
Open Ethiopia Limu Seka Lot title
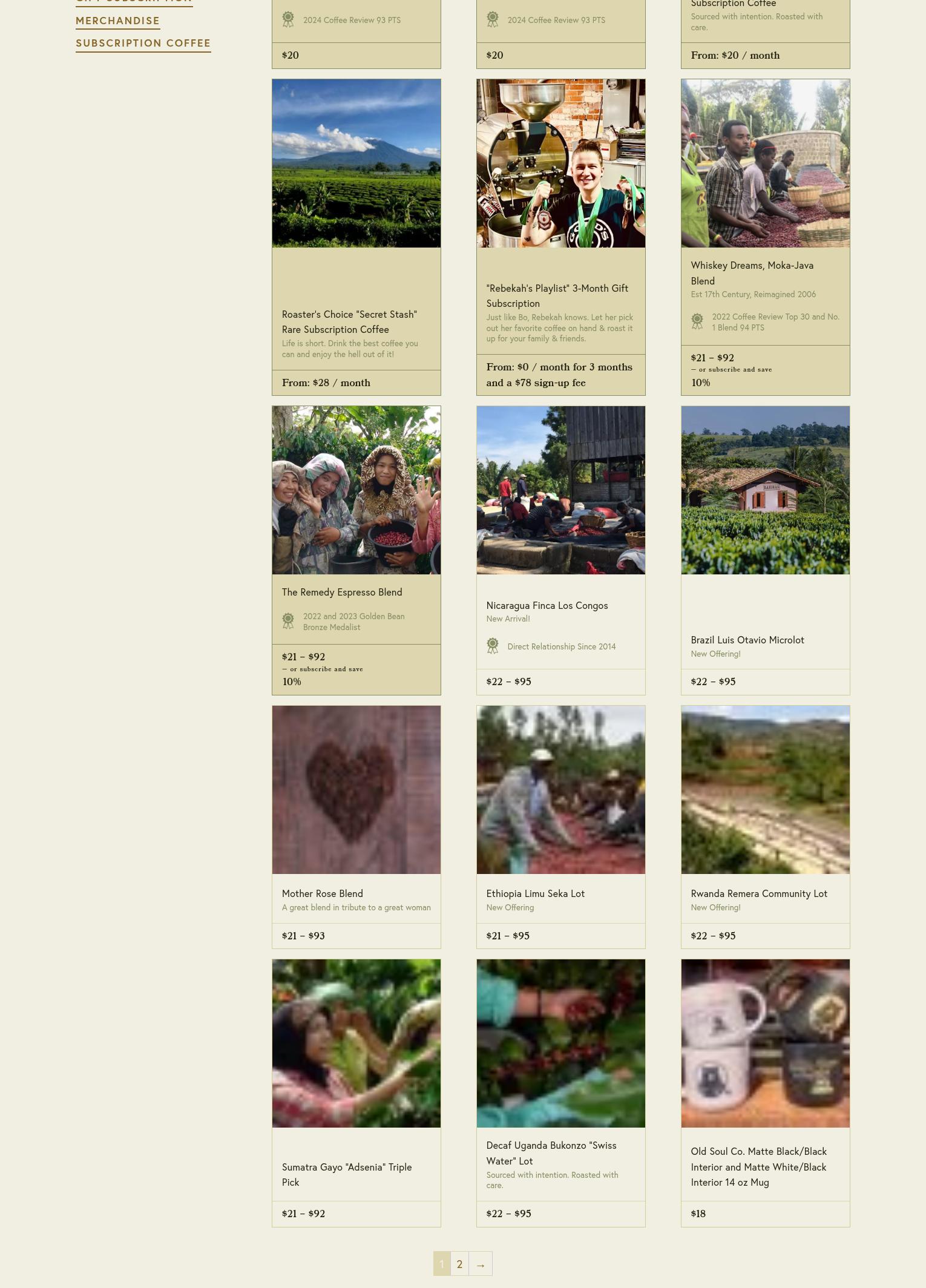tap(536, 893)
